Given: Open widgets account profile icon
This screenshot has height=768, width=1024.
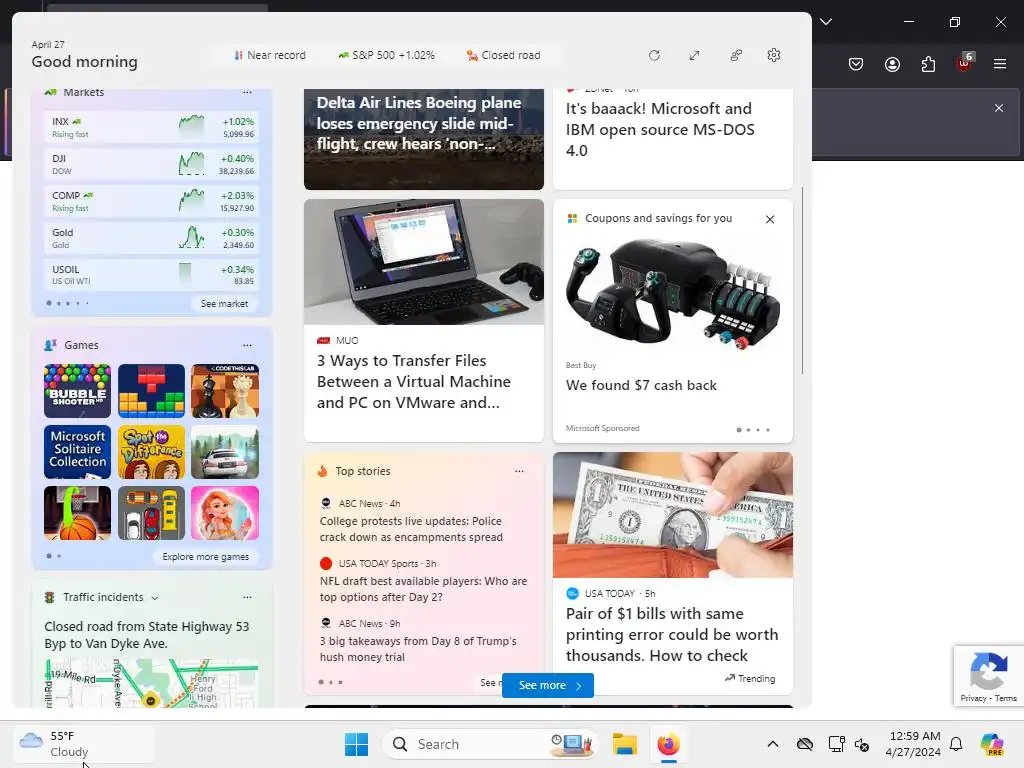Looking at the screenshot, I should pos(736,56).
